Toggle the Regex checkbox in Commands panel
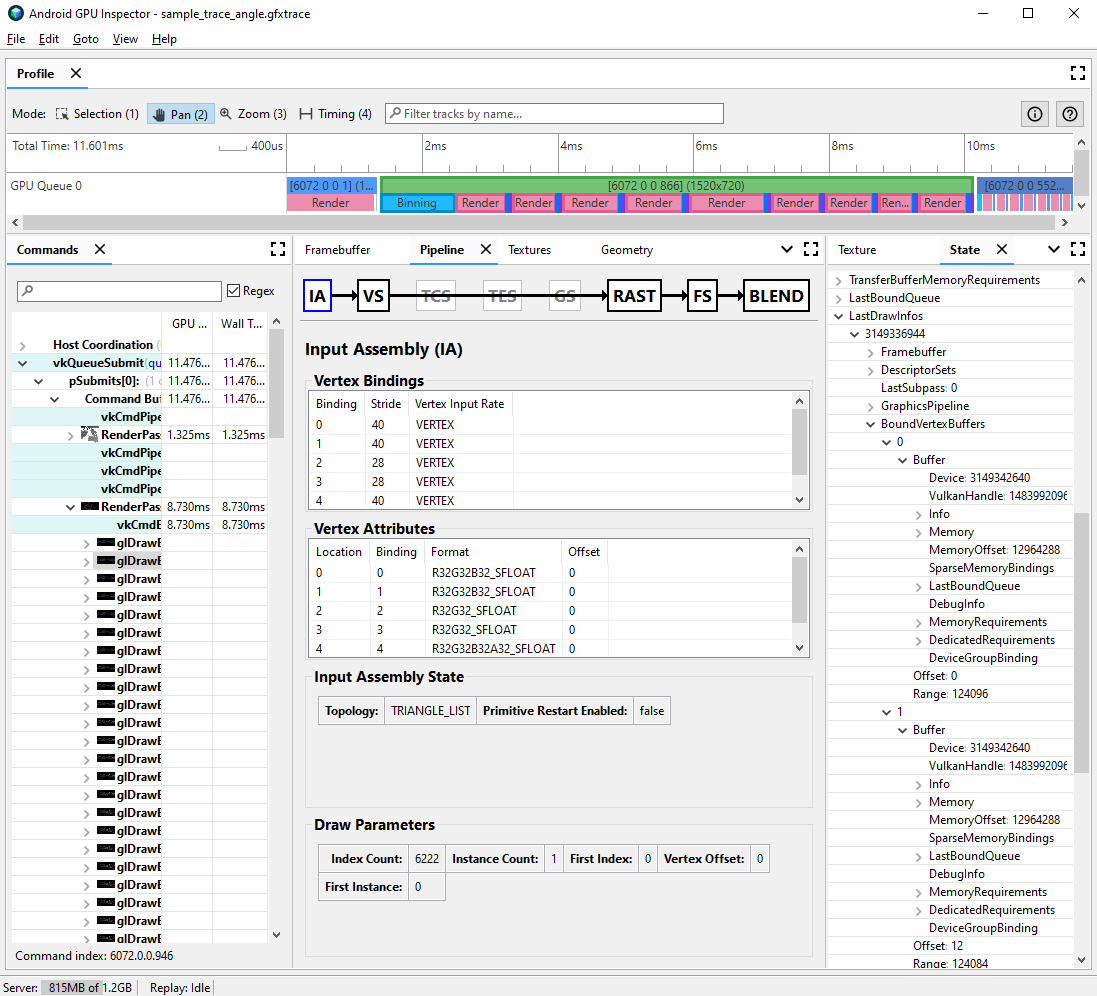Viewport: 1097px width, 996px height. click(x=234, y=290)
